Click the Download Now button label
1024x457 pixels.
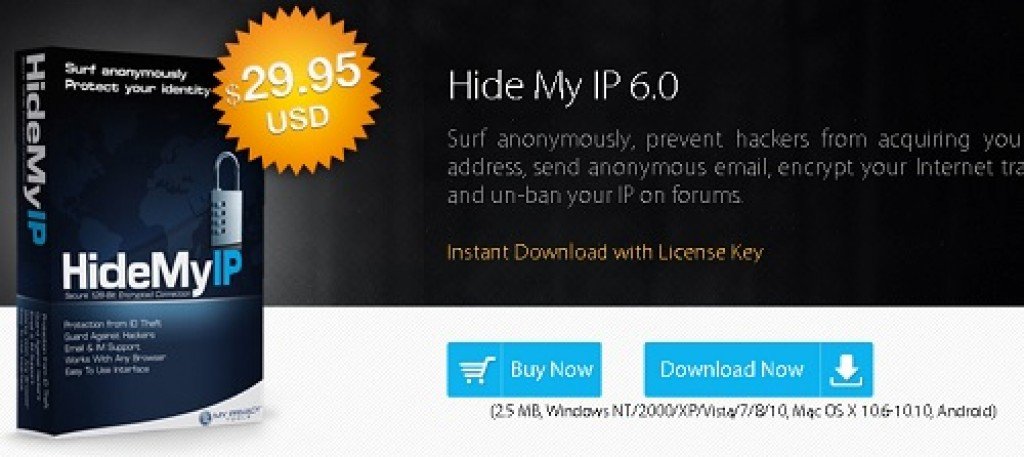731,370
